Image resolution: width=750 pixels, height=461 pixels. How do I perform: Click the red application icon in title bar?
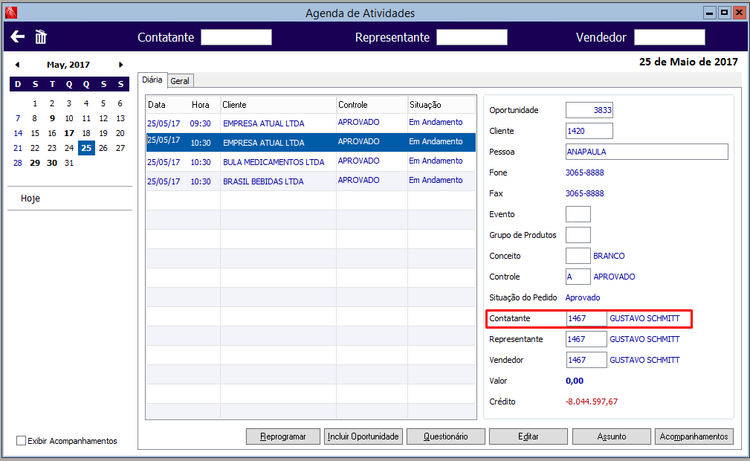(x=11, y=12)
